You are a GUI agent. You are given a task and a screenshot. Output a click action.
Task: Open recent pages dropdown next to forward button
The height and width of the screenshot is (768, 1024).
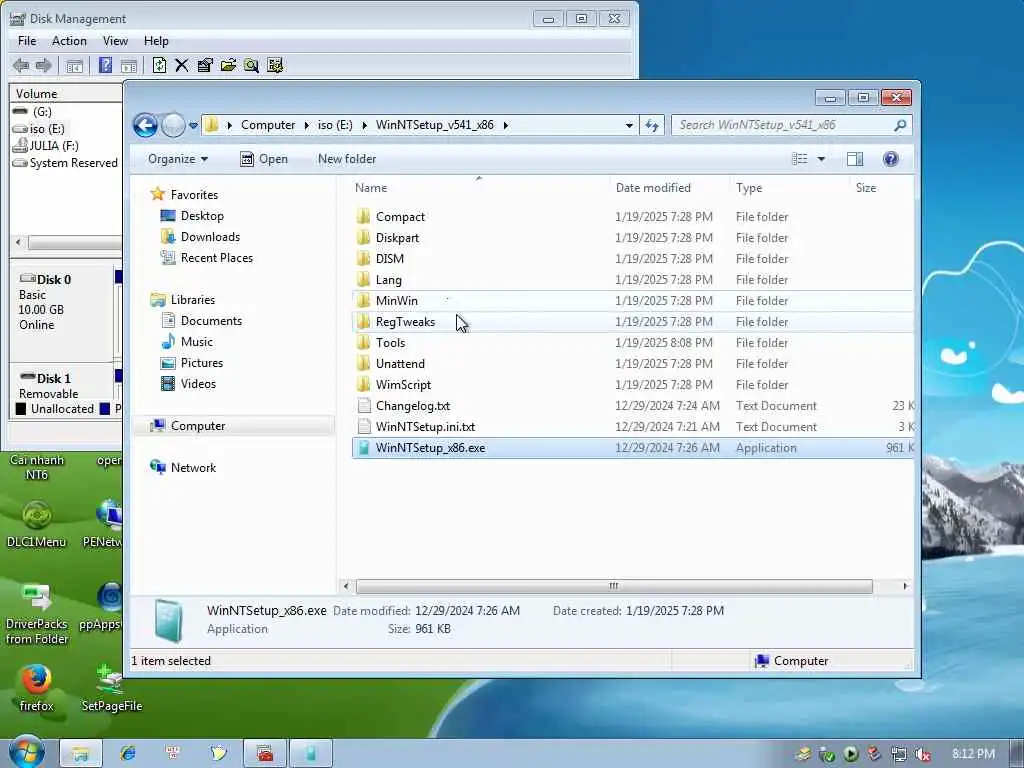[193, 125]
